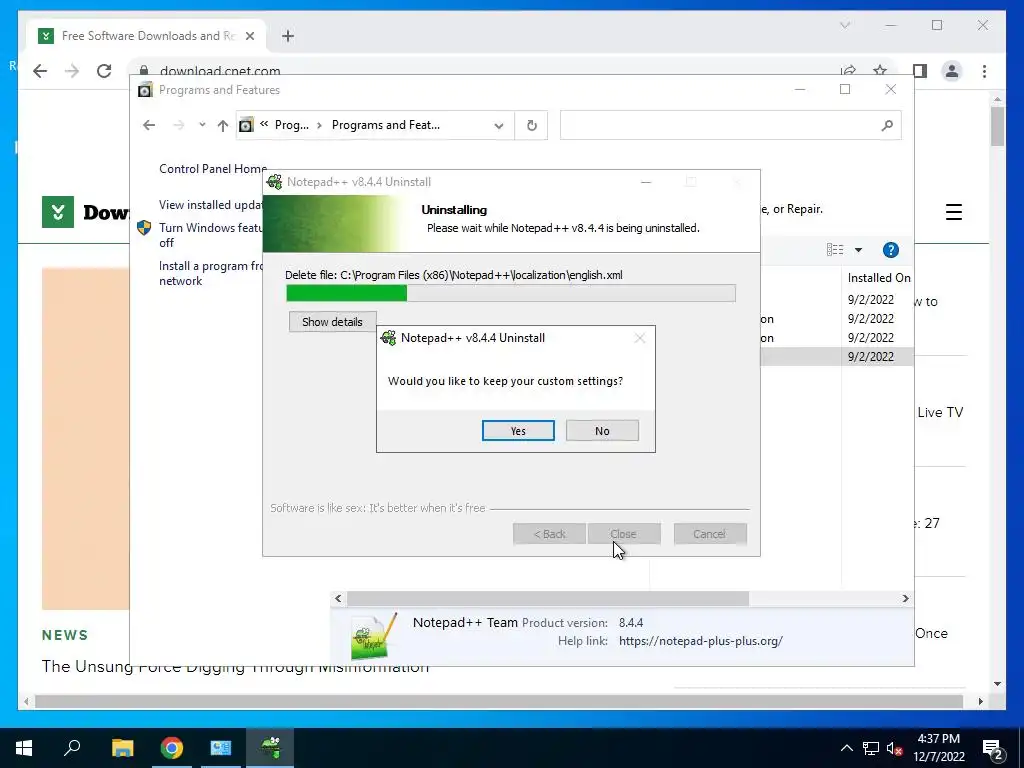This screenshot has height=768, width=1024.
Task: Click the Programs and Feat... breadcrumb
Action: 385,125
